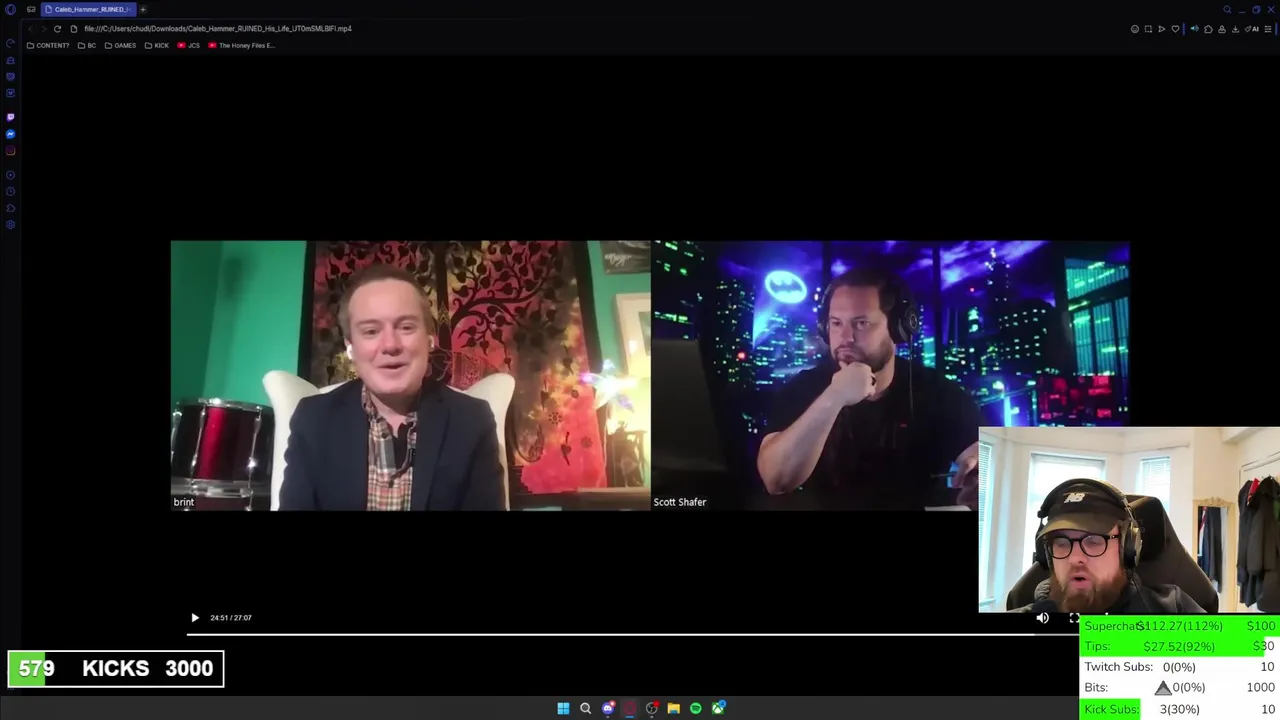Click the video frame showing brint
Screen dimensions: 1280x720
pos(410,375)
